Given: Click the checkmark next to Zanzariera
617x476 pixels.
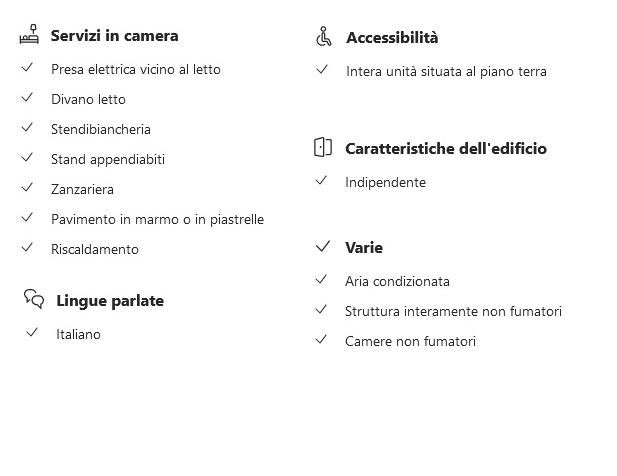Looking at the screenshot, I should (x=27, y=187).
